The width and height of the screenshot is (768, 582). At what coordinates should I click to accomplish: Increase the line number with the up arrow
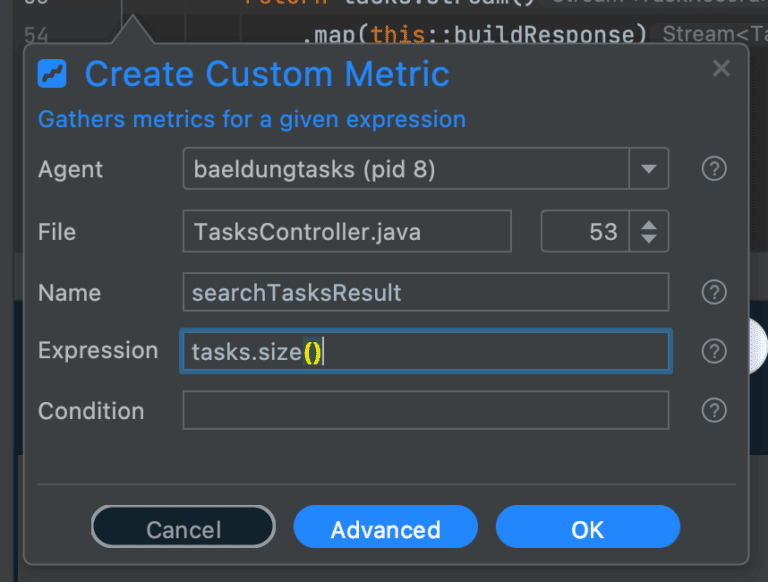coord(649,224)
